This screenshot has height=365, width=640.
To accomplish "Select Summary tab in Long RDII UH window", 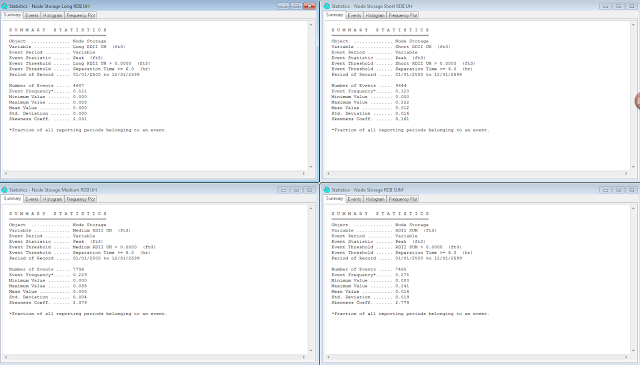I will (x=12, y=15).
